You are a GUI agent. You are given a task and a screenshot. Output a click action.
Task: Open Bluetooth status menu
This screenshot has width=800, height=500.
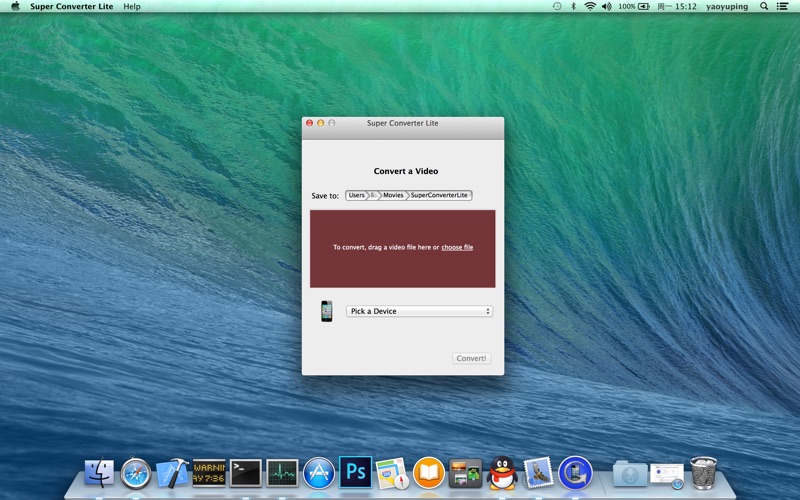coord(573,6)
